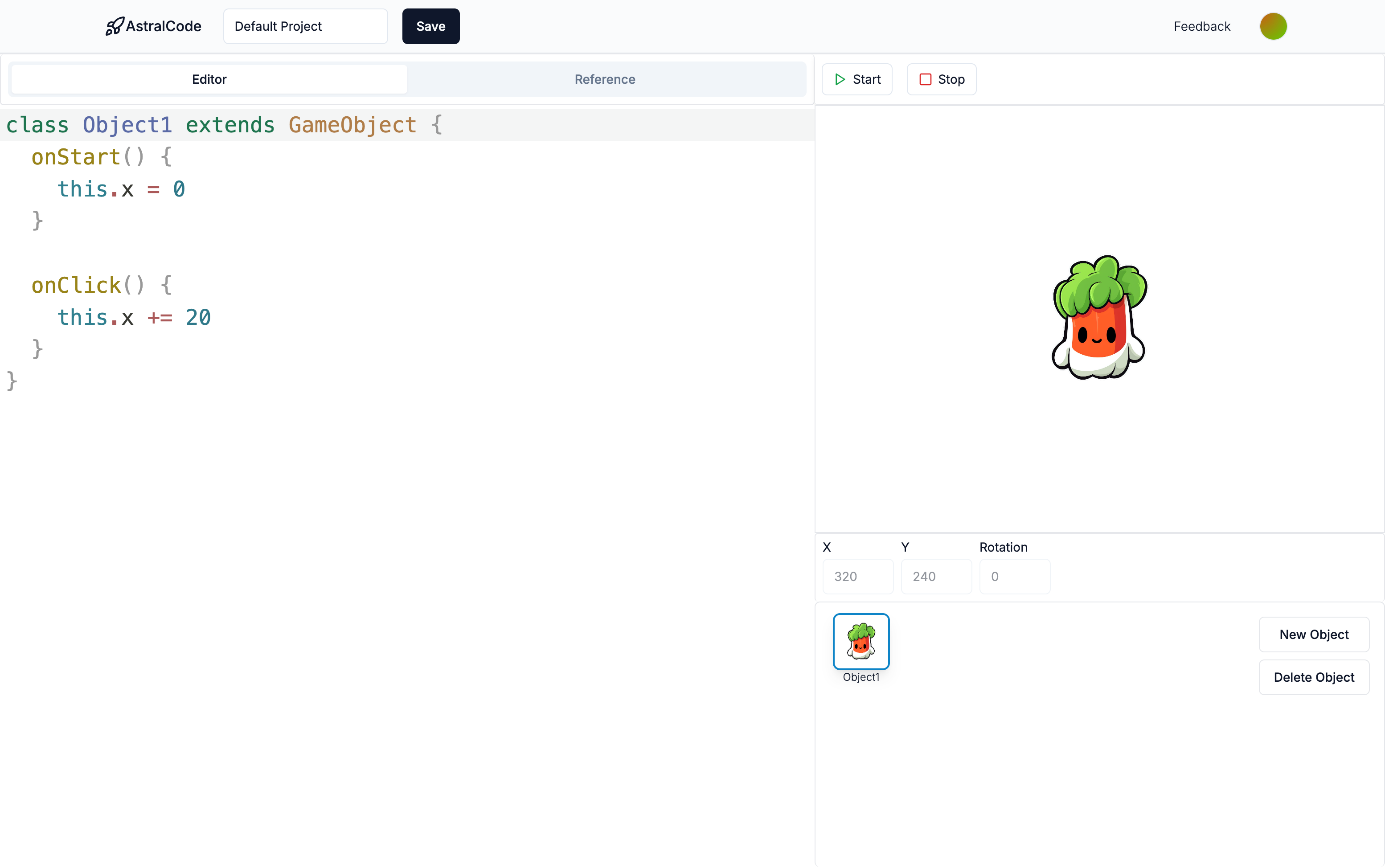This screenshot has width=1385, height=868.
Task: Click the Delete Object button icon
Action: 1314,677
